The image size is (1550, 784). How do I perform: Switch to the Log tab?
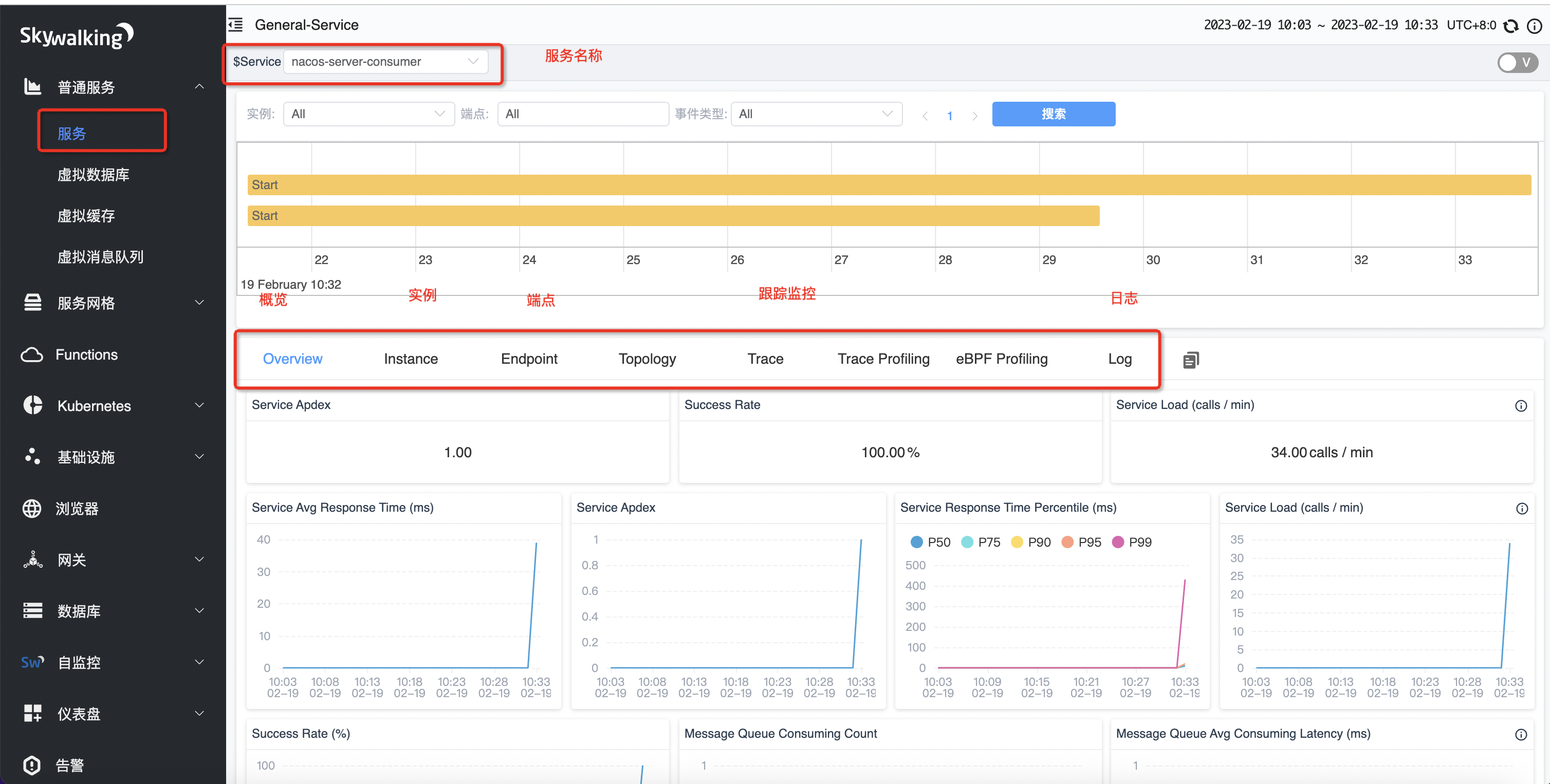[1120, 359]
